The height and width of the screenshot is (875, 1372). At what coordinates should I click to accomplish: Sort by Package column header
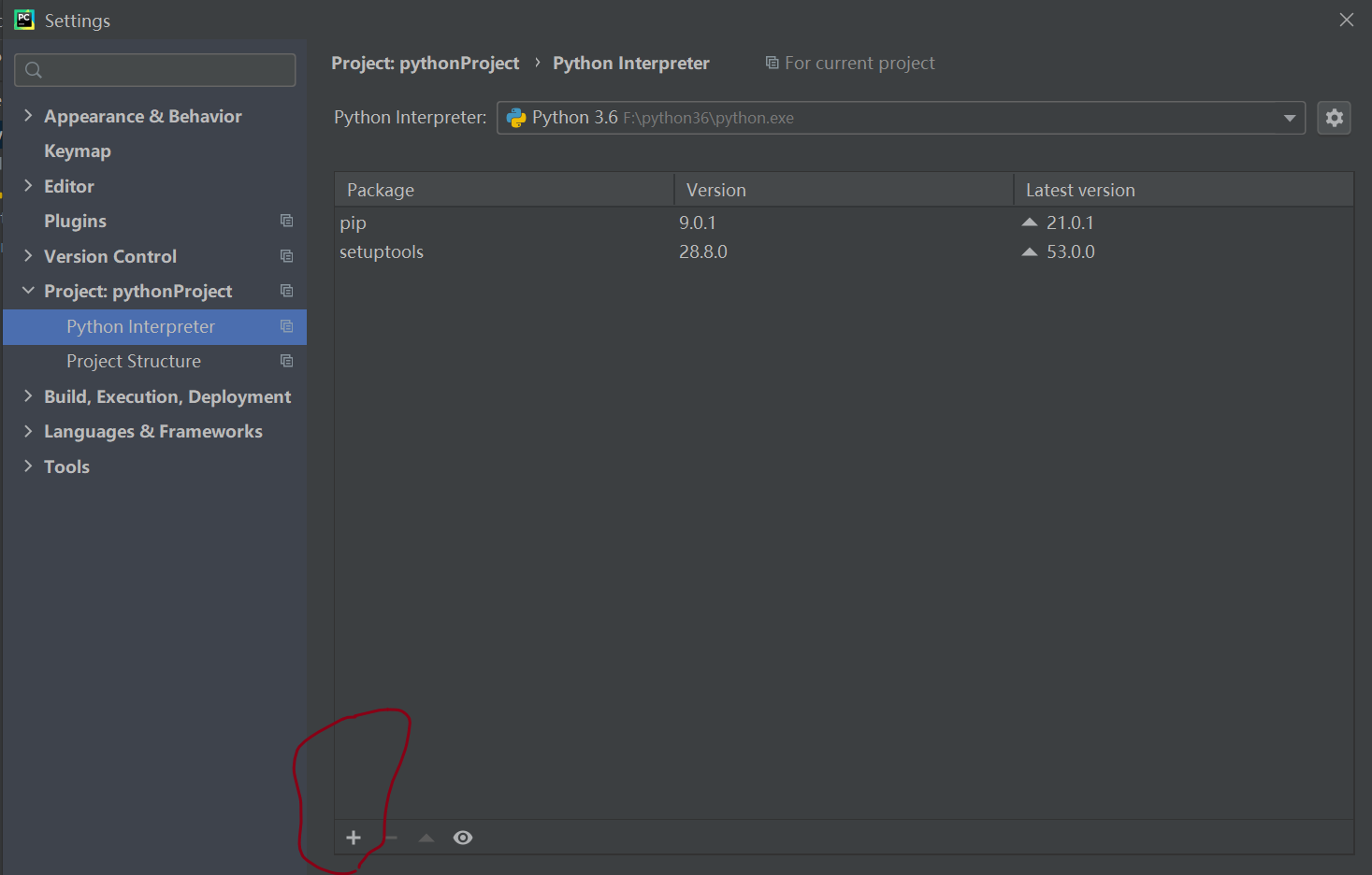point(504,190)
